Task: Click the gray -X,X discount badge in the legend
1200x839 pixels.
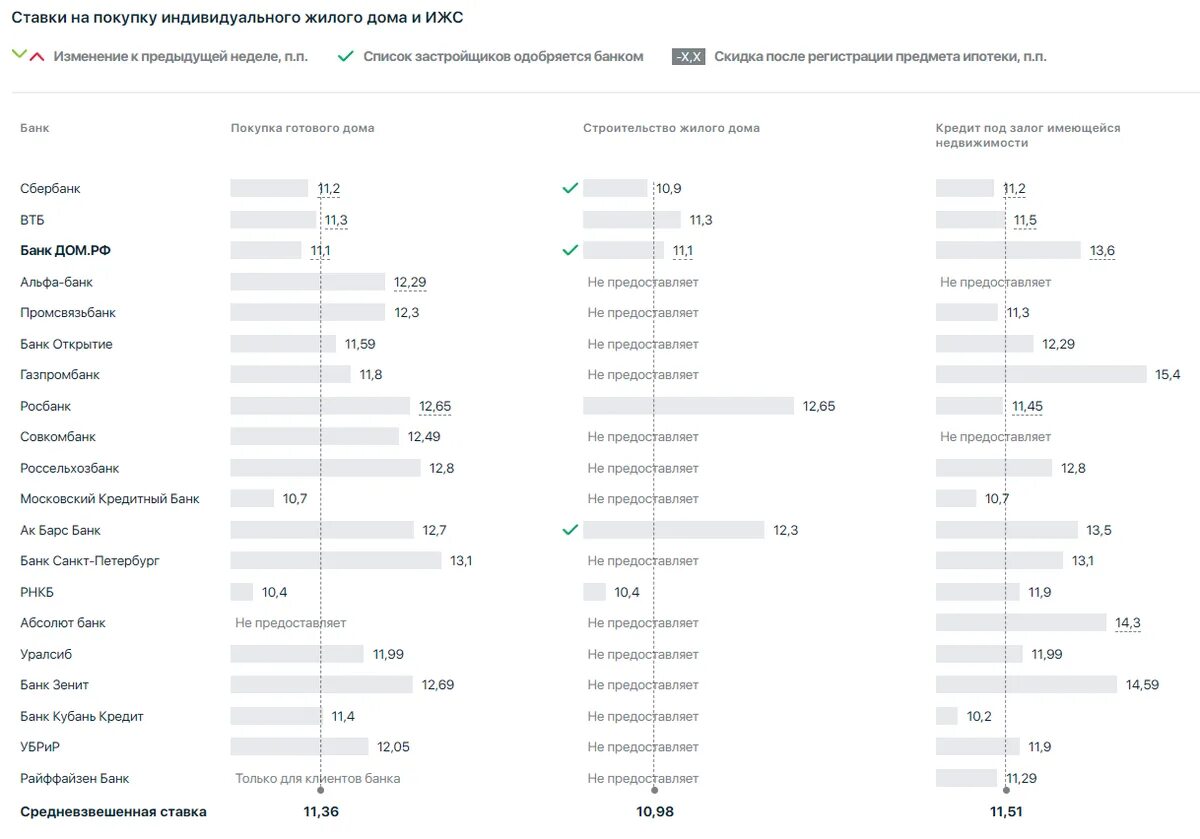Action: coord(688,57)
